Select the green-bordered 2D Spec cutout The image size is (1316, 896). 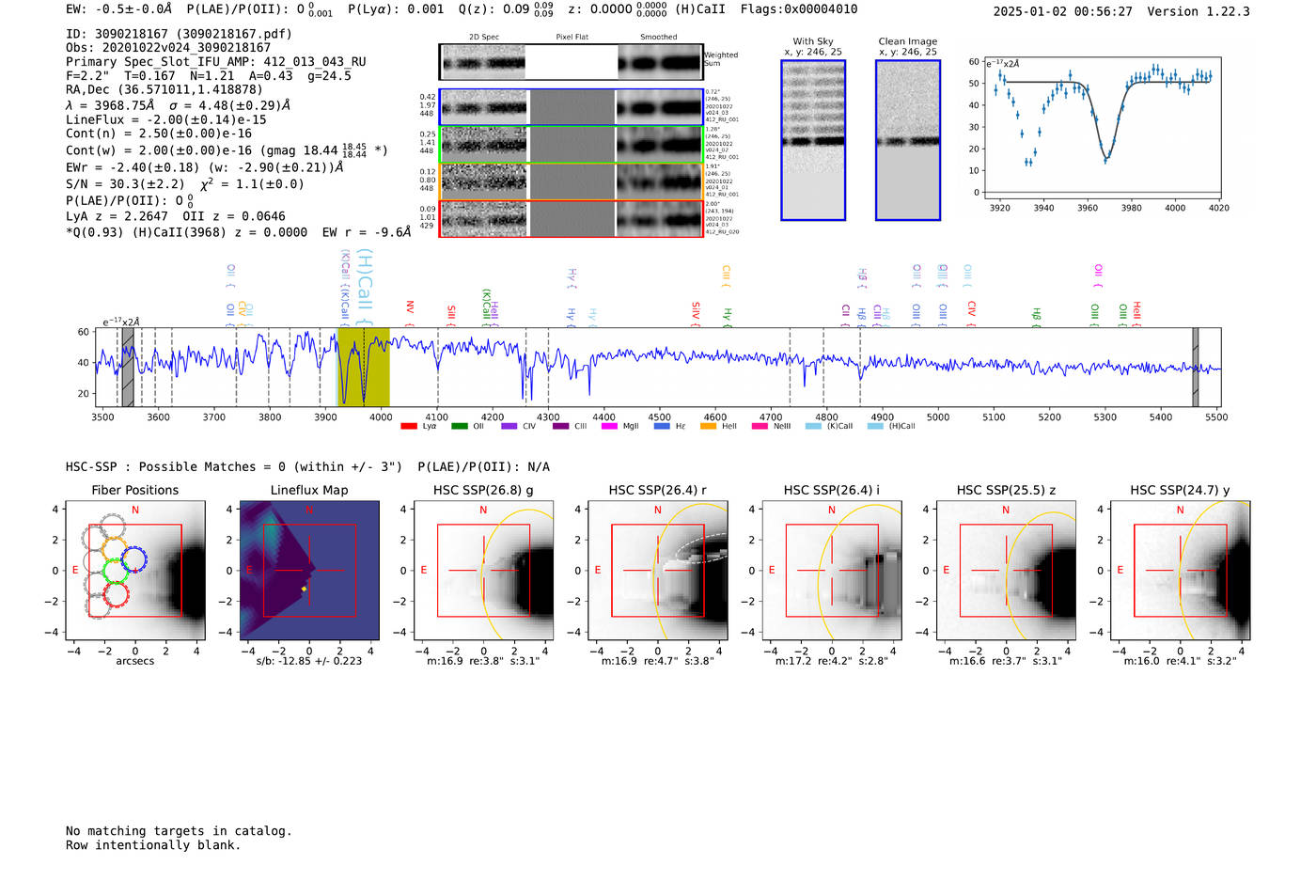[x=483, y=144]
